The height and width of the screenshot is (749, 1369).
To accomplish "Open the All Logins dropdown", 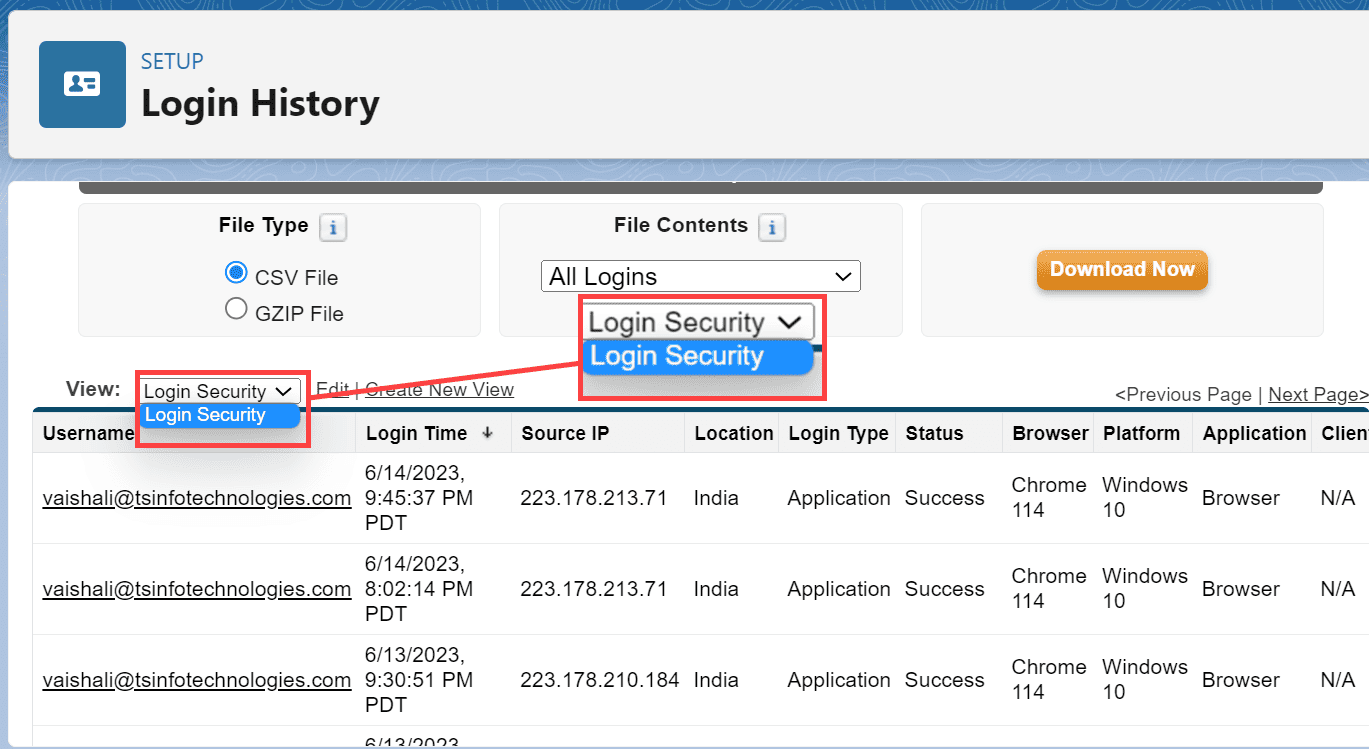I will click(699, 276).
